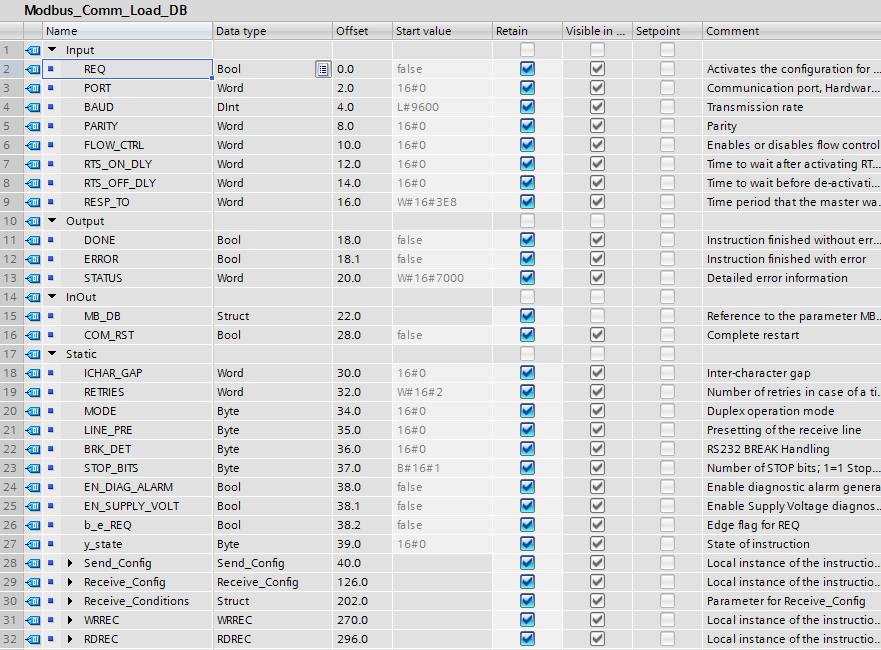Expand the Receive_Conditions struct
The height and width of the screenshot is (650, 881).
coord(70,601)
